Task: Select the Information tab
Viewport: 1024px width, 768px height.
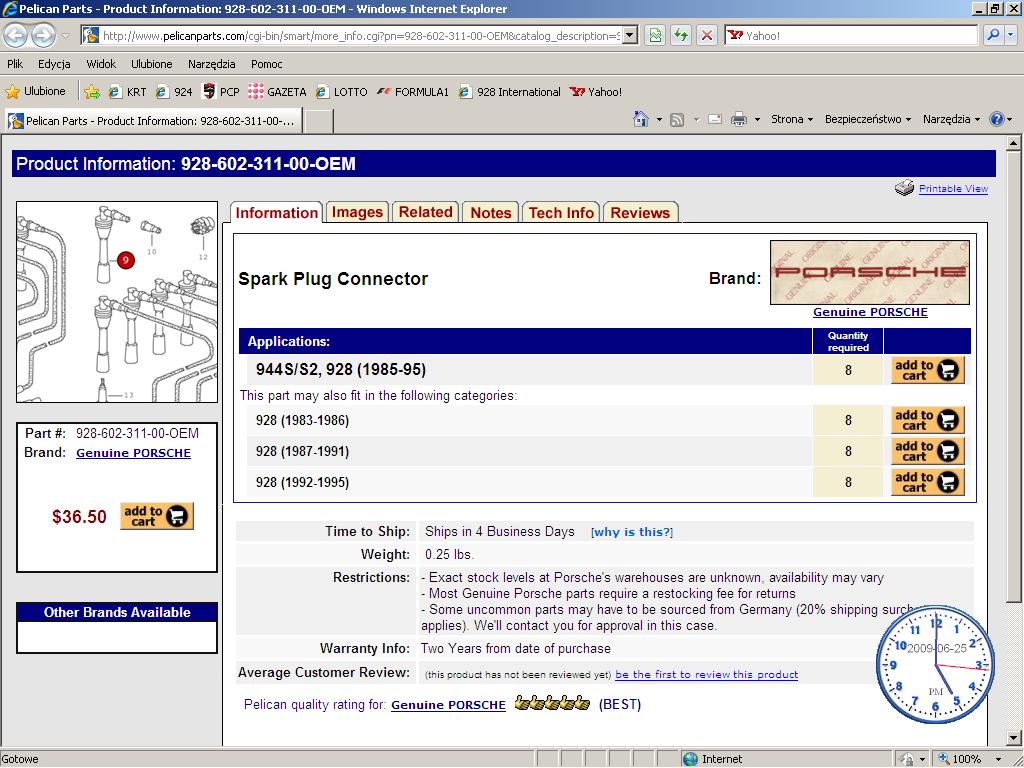Action: point(276,212)
